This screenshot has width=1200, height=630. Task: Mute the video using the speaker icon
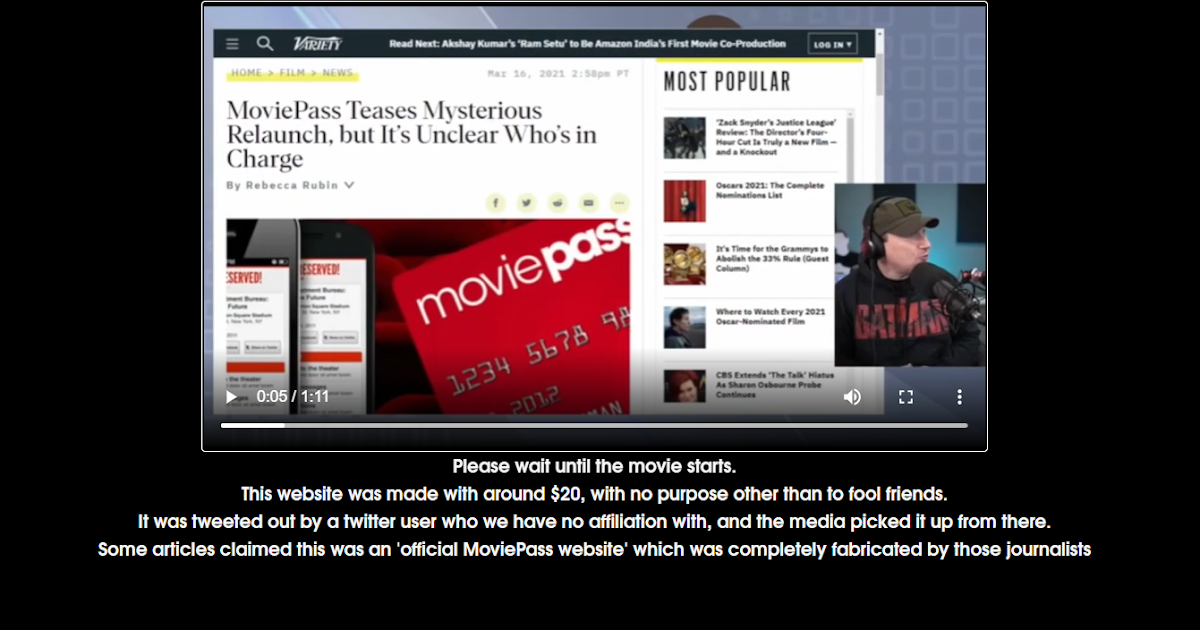(852, 397)
